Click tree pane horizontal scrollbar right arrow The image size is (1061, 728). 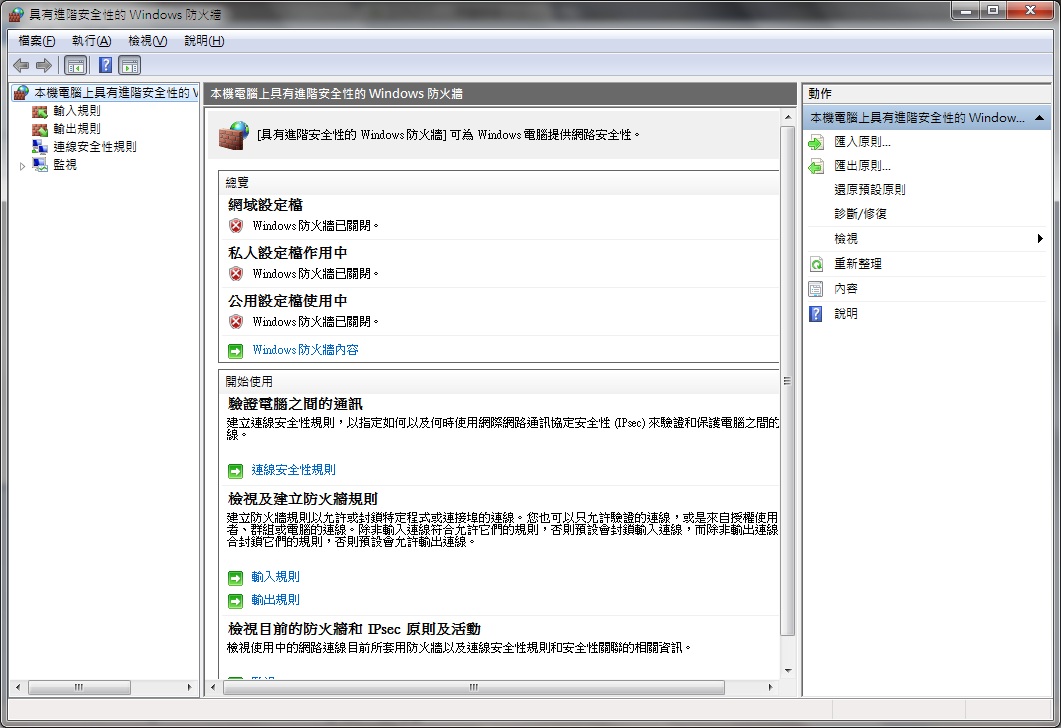pyautogui.click(x=189, y=687)
